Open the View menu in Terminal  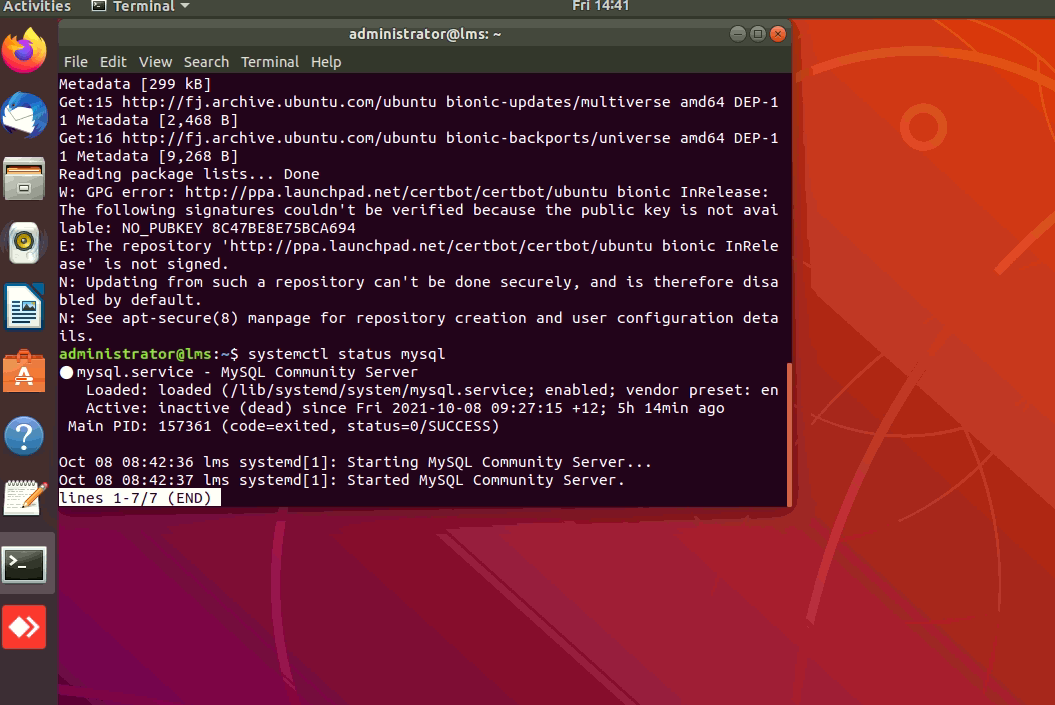click(x=155, y=62)
